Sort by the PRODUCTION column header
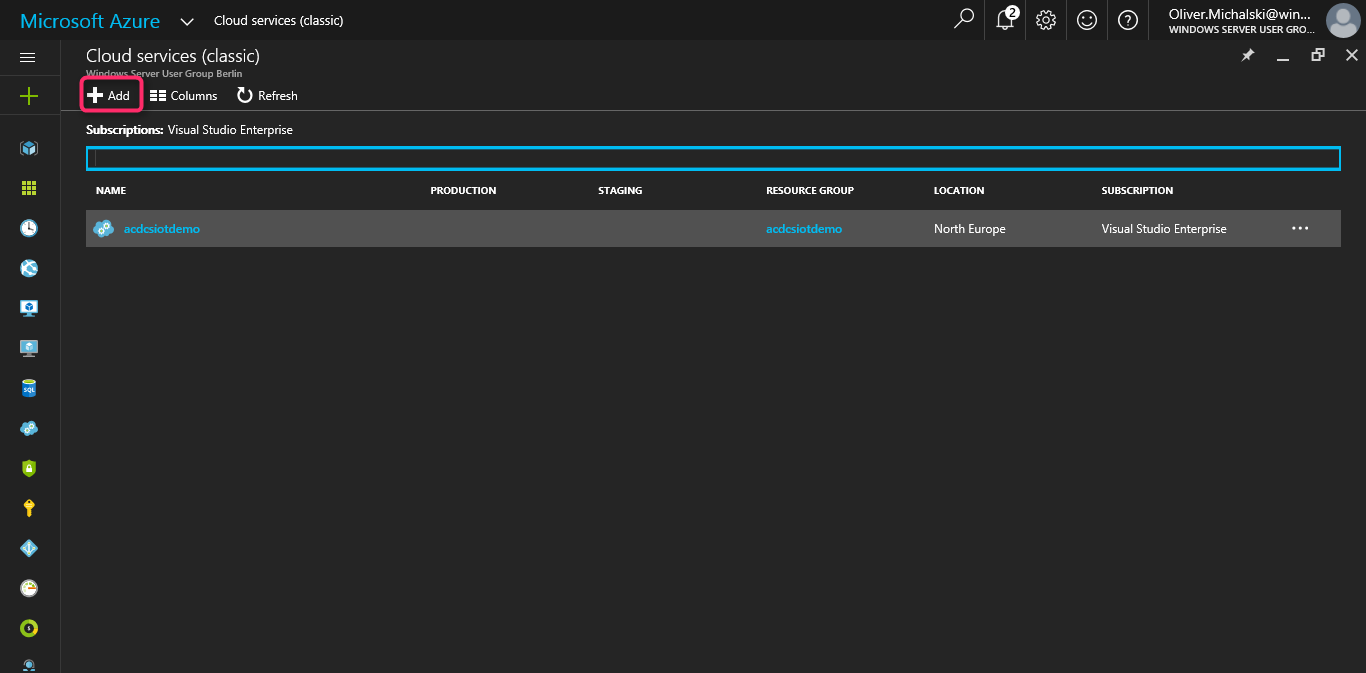This screenshot has width=1366, height=673. click(463, 190)
